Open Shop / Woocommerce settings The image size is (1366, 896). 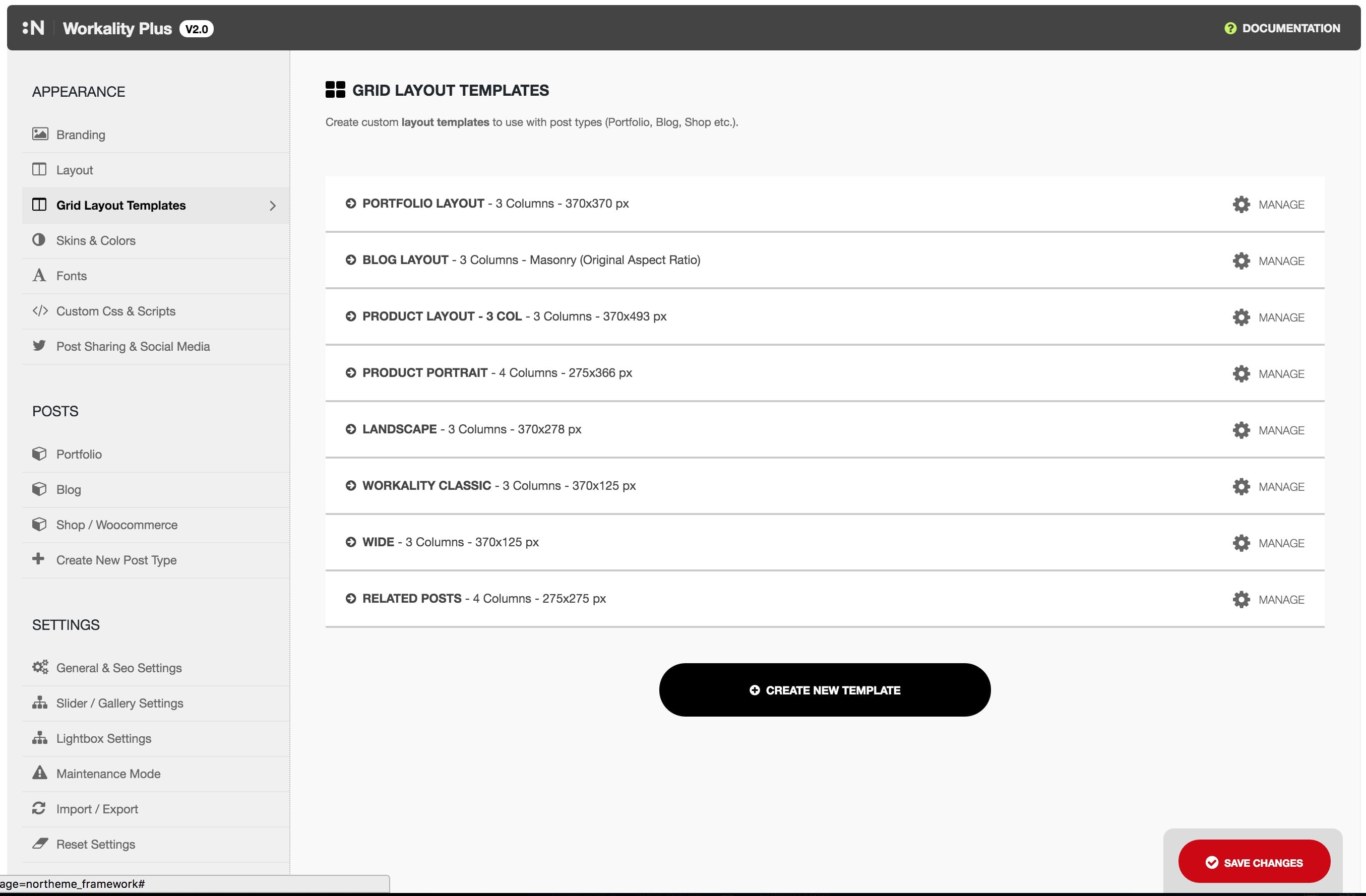click(x=156, y=525)
